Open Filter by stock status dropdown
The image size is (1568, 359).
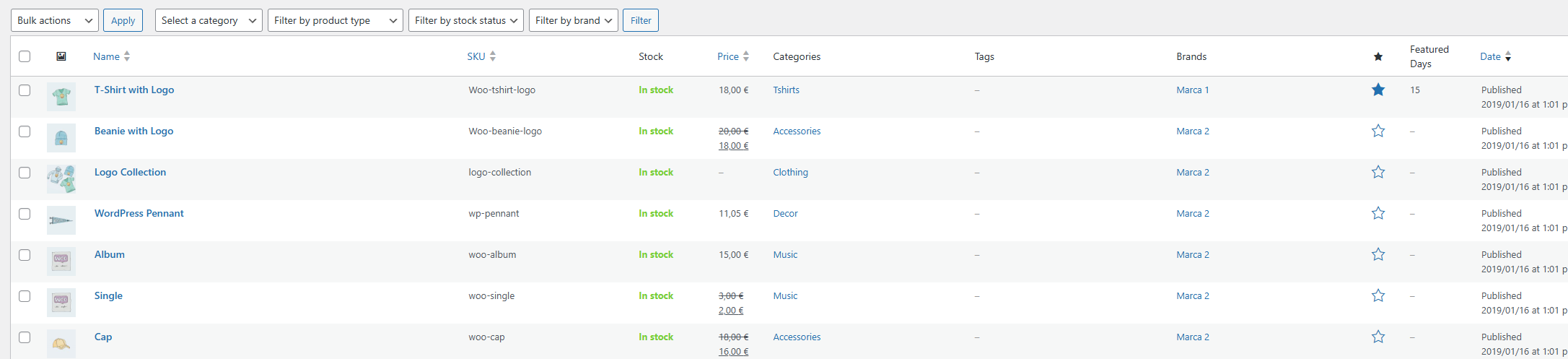pyautogui.click(x=466, y=20)
